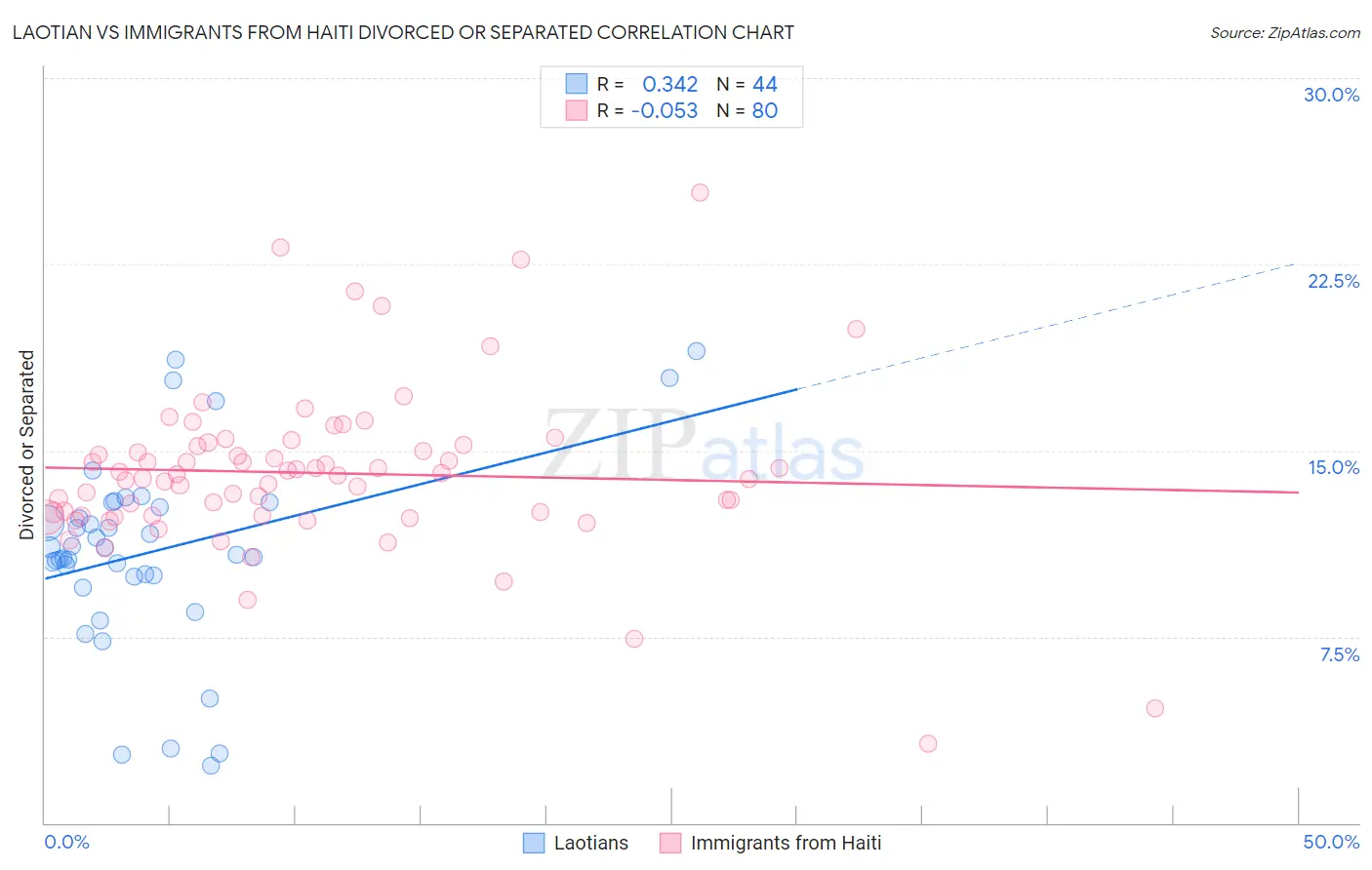
Task: Open the Source: ZipAtlas.com link
Action: pyautogui.click(x=1285, y=32)
